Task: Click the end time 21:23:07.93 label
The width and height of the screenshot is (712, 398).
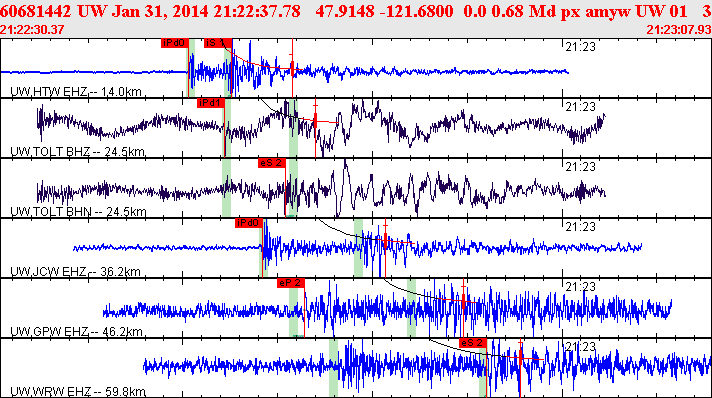Action: [679, 30]
